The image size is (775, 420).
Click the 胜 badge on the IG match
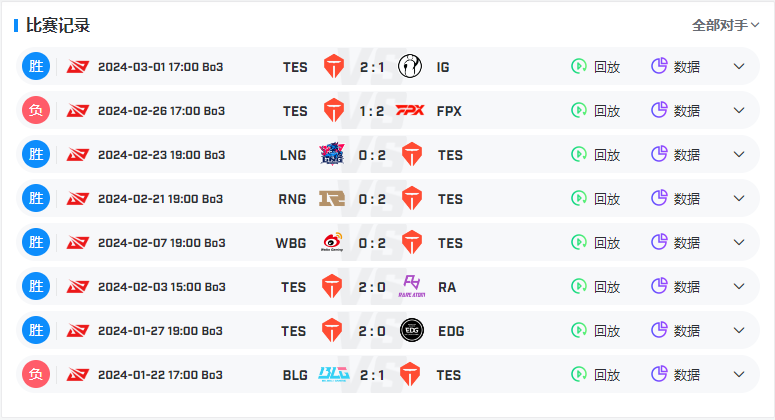[36, 66]
